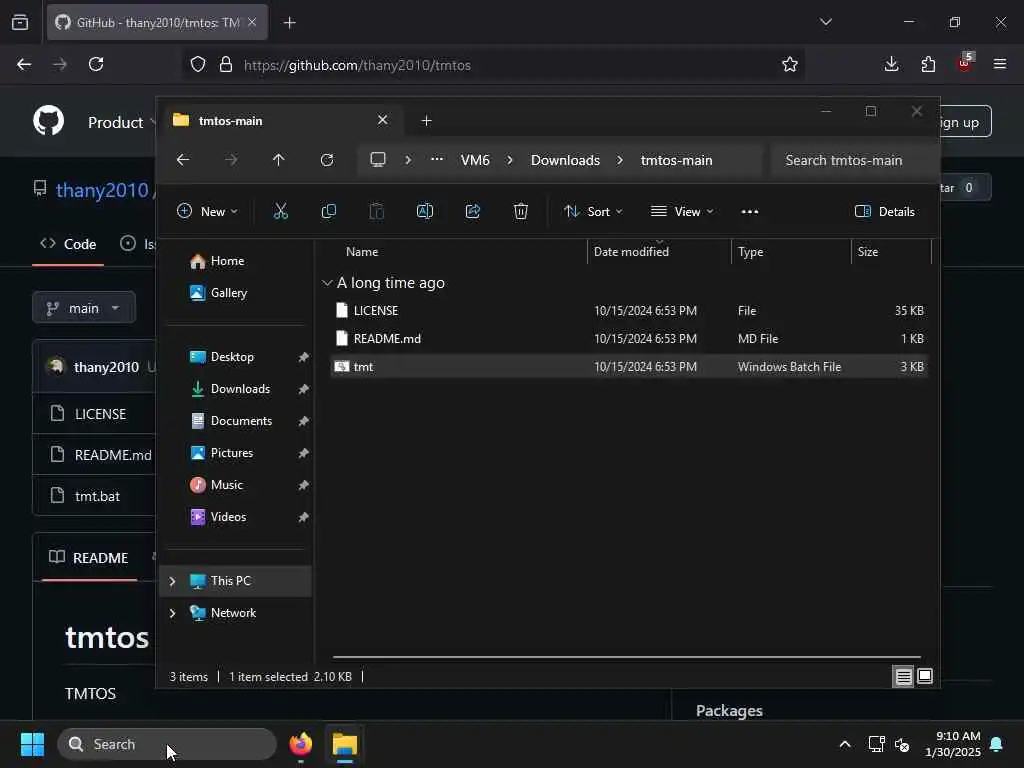Collapse the 'A long time ago' group
Image resolution: width=1024 pixels, height=768 pixels.
click(x=327, y=283)
